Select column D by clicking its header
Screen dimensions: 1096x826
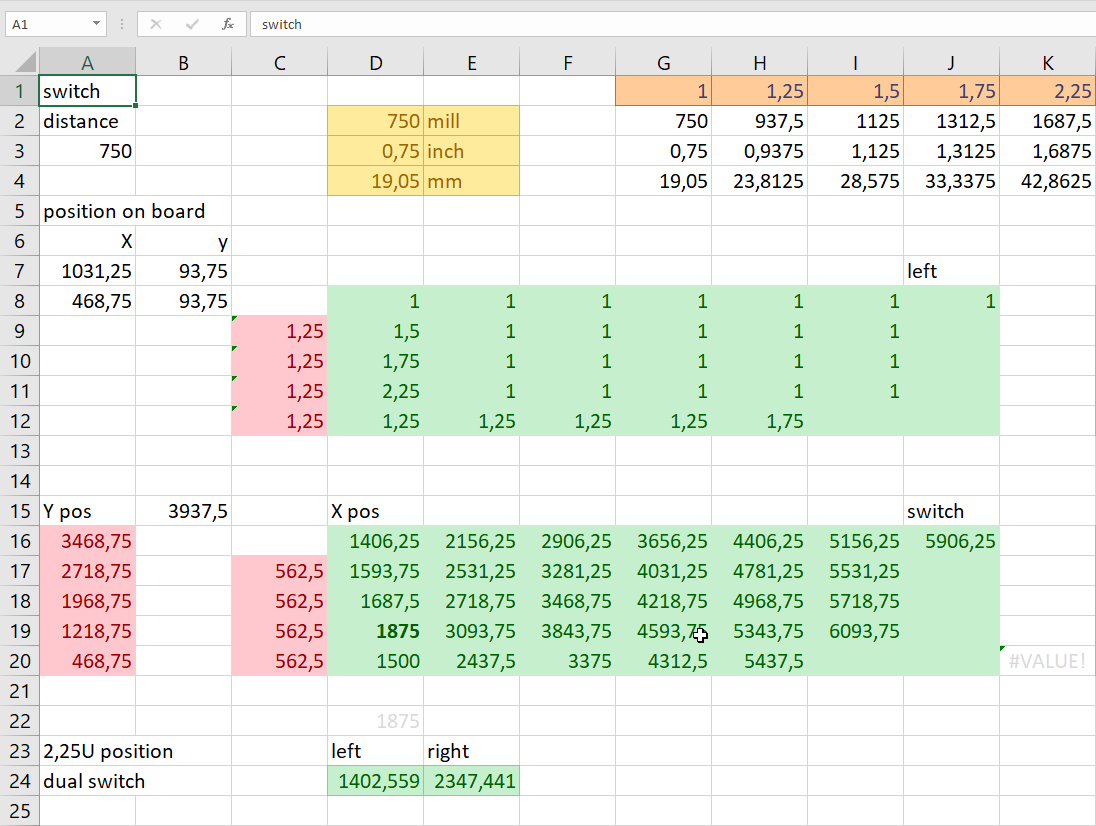(x=375, y=60)
